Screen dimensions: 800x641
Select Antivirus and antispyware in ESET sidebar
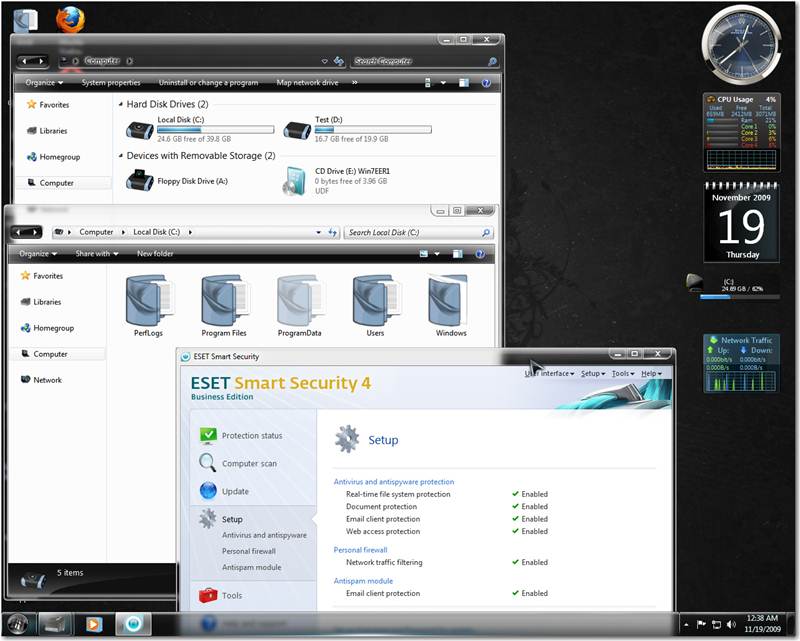(264, 535)
